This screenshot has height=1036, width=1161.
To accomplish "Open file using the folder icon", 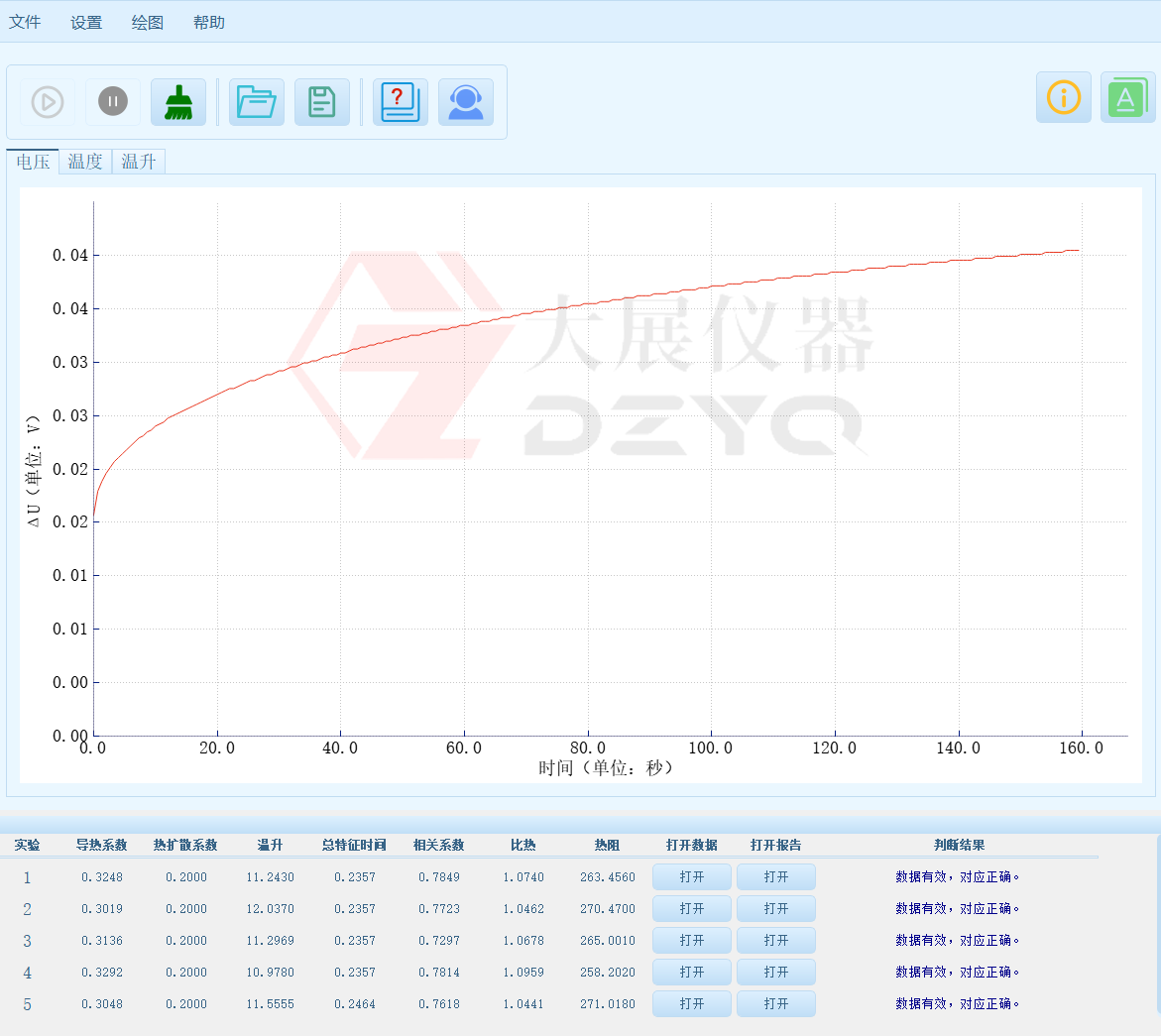I will [x=257, y=102].
